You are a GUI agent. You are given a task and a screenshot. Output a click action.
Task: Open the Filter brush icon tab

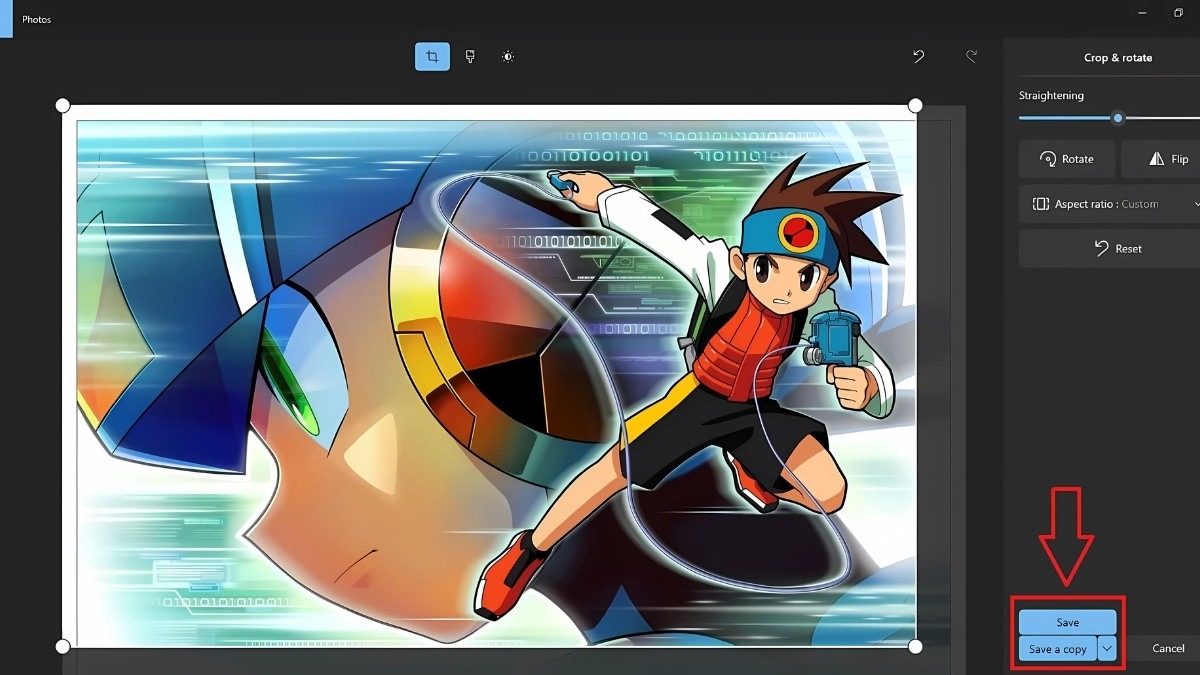pos(470,57)
